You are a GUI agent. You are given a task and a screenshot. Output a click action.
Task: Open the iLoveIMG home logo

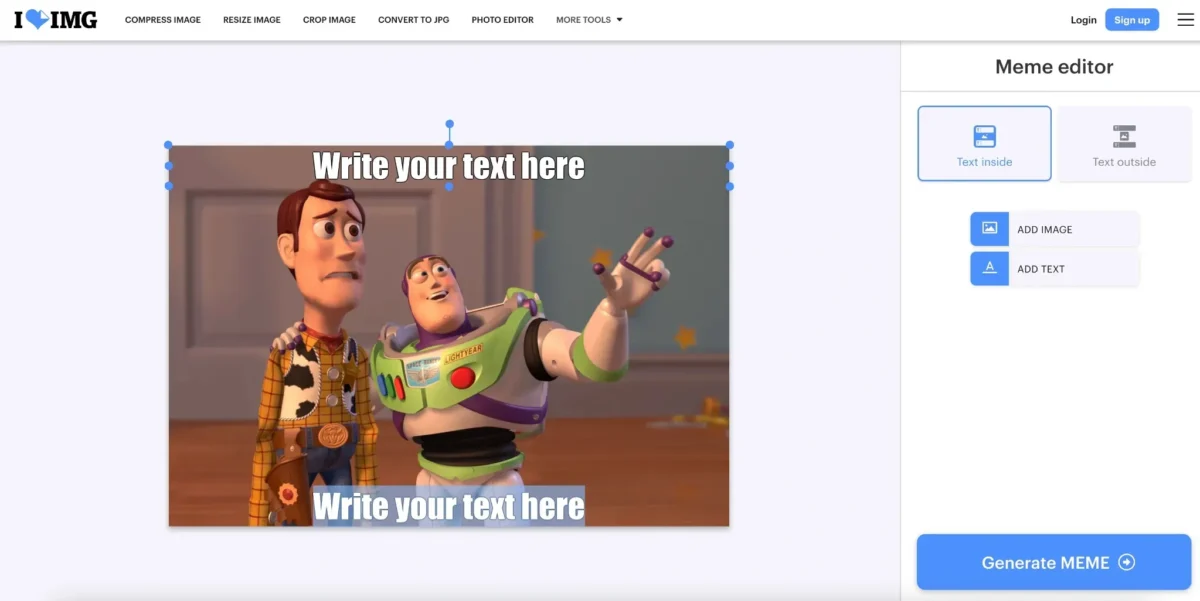pyautogui.click(x=56, y=19)
